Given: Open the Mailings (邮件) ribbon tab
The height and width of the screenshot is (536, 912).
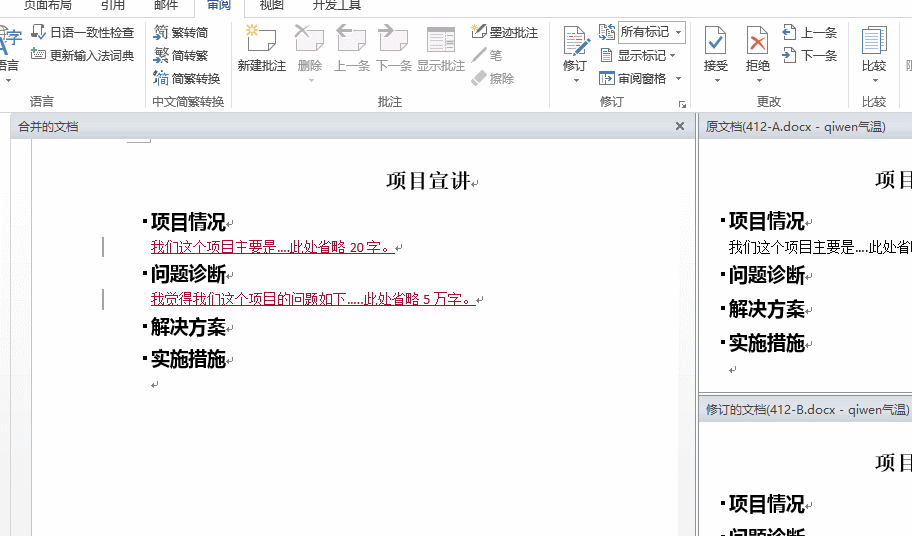Looking at the screenshot, I should (166, 6).
